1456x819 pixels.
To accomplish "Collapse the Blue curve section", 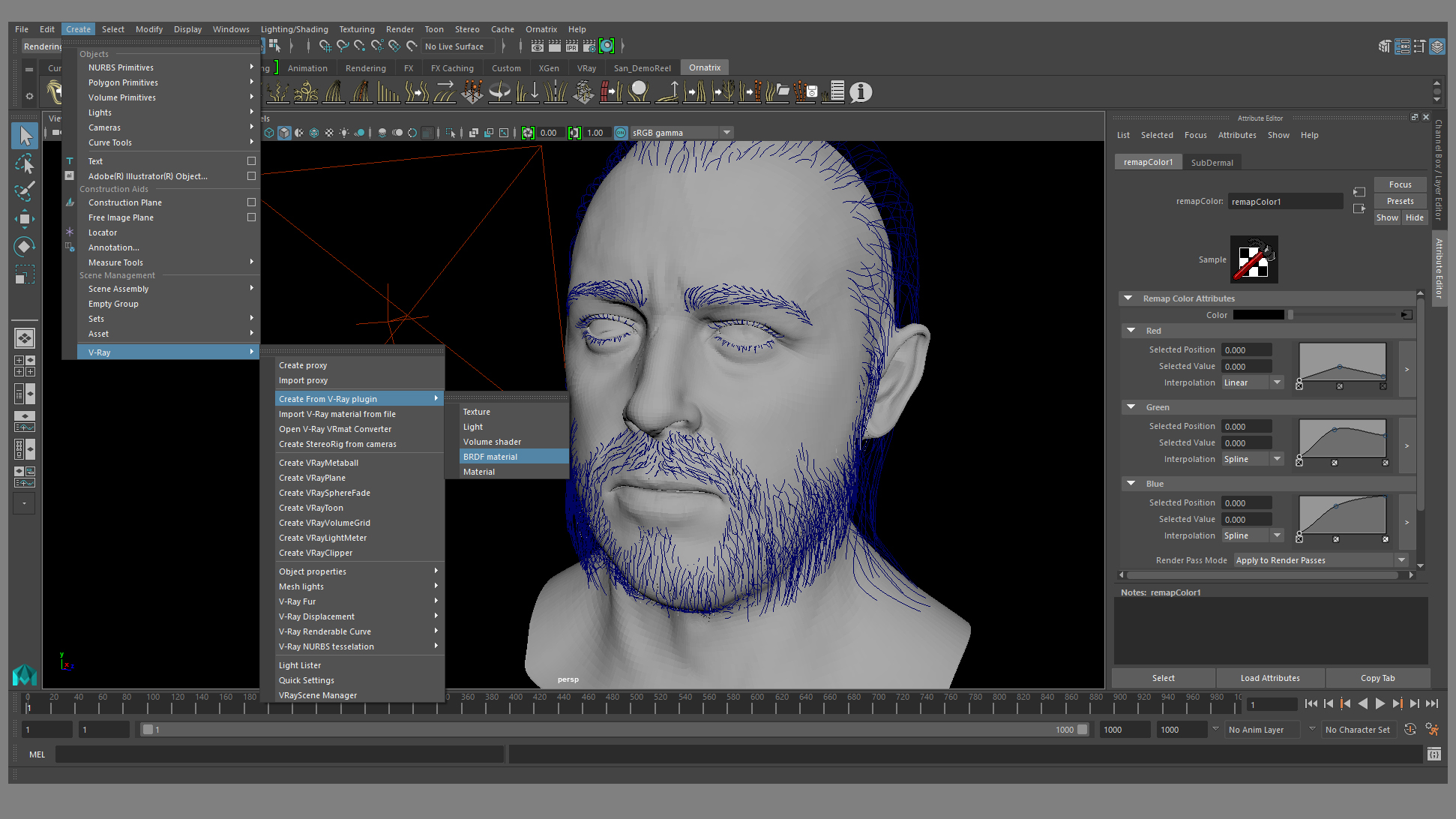I will 1131,483.
